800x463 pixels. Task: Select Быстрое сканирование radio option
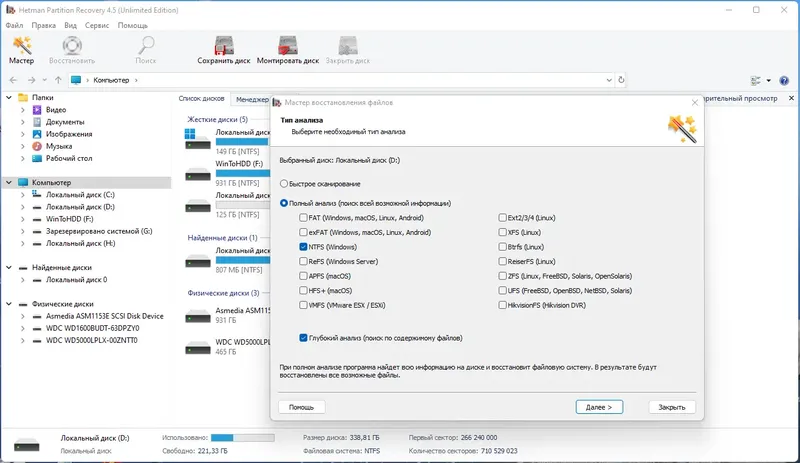pos(284,184)
